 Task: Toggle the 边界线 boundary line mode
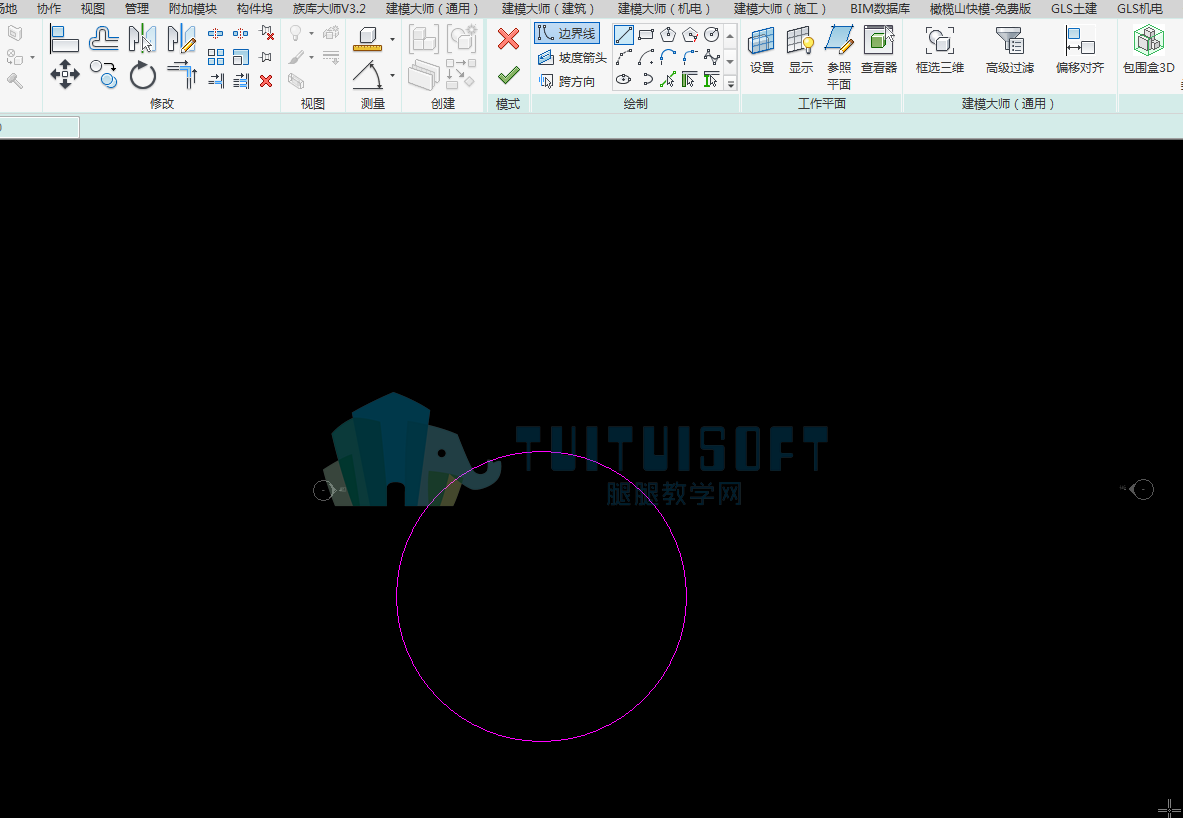click(567, 34)
